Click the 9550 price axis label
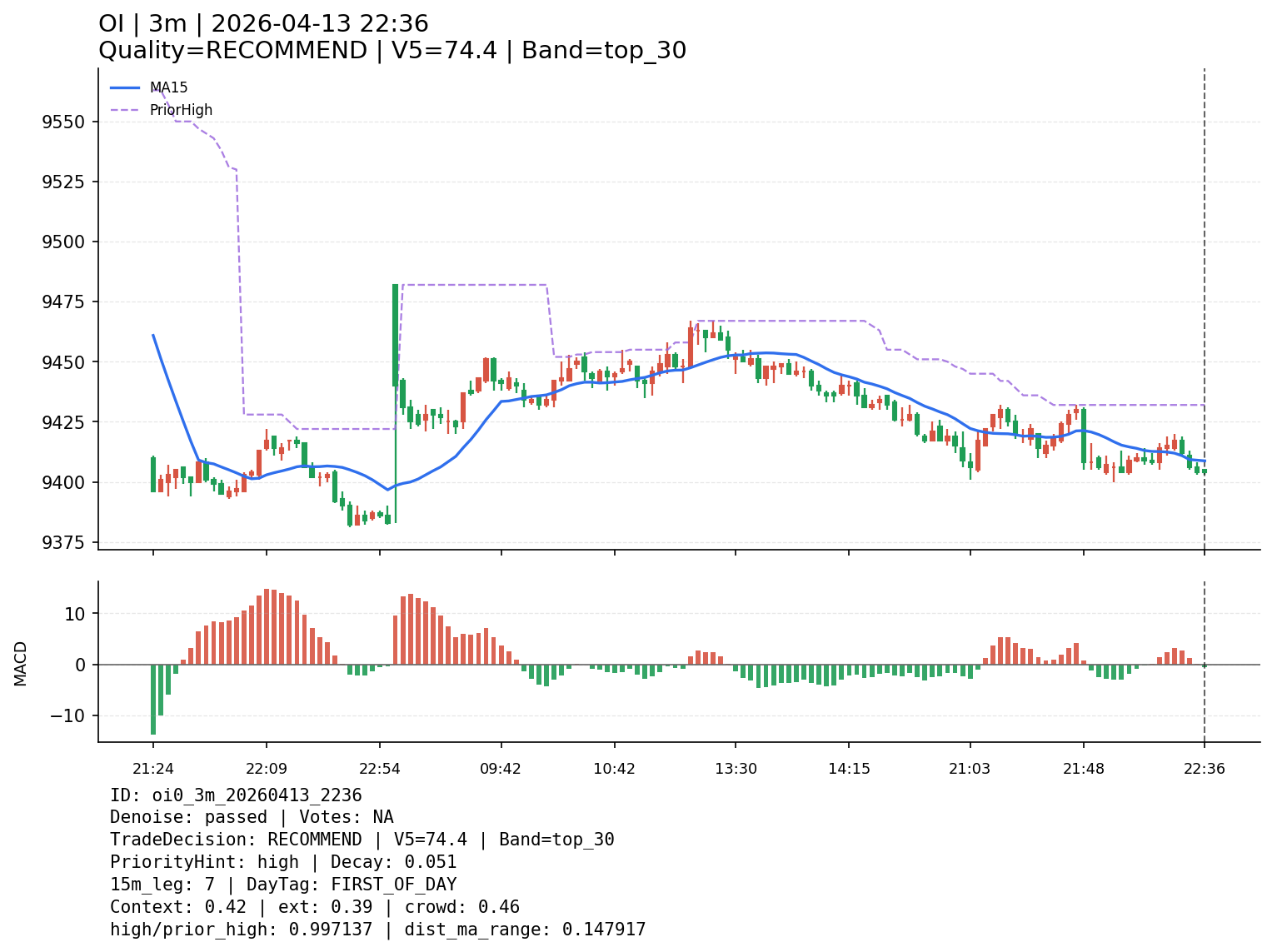This screenshot has height=952, width=1272. point(63,122)
